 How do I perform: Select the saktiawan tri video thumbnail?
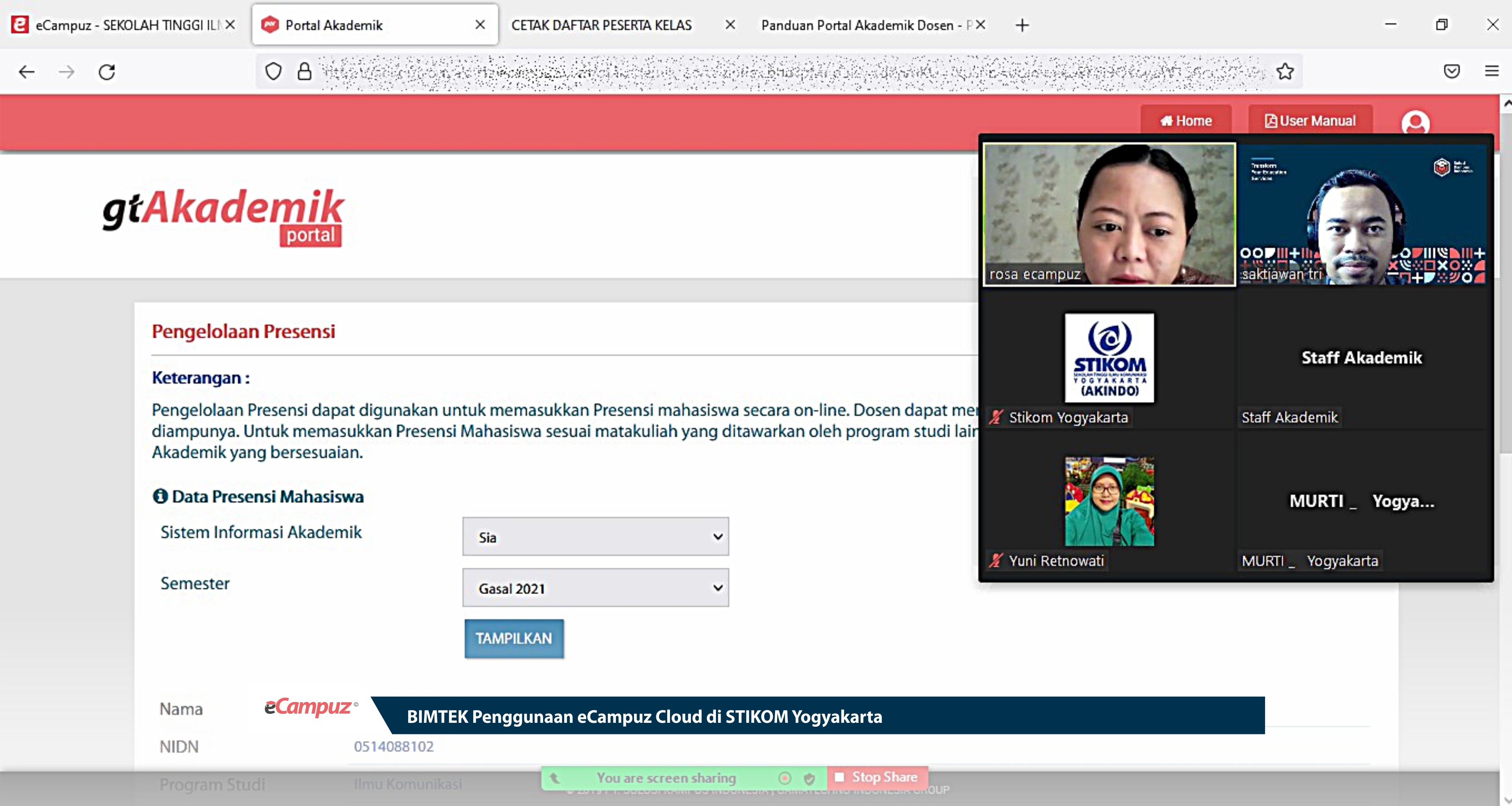pos(1362,214)
